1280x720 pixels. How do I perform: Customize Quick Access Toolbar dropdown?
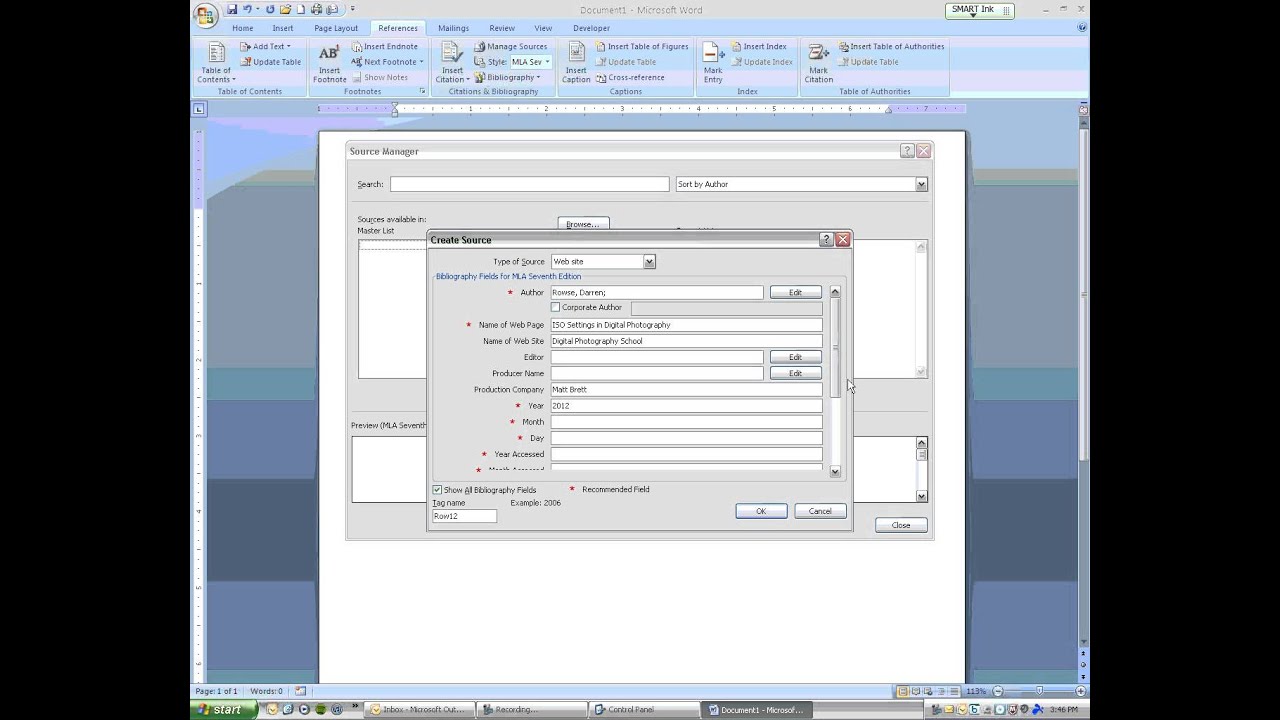click(x=352, y=9)
